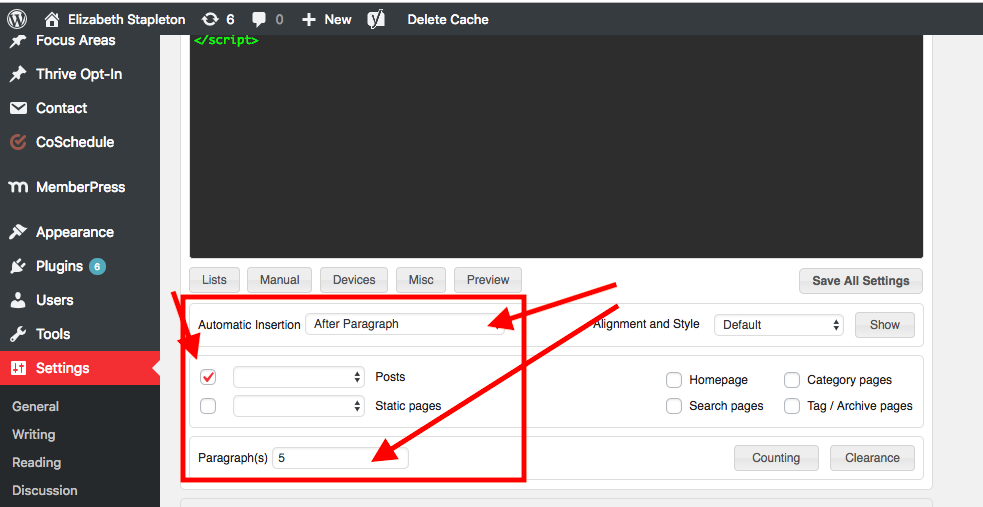
Task: Click the home icon beside Elizabeth Stapleton
Action: [53, 19]
